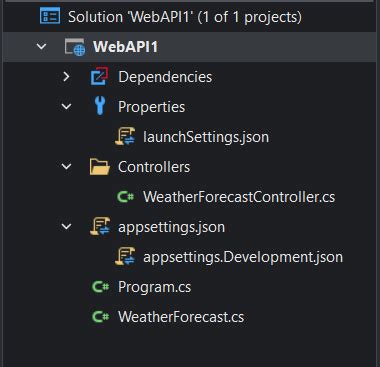The width and height of the screenshot is (380, 367).
Task: Click the appsettings.json file icon
Action: 100,226
